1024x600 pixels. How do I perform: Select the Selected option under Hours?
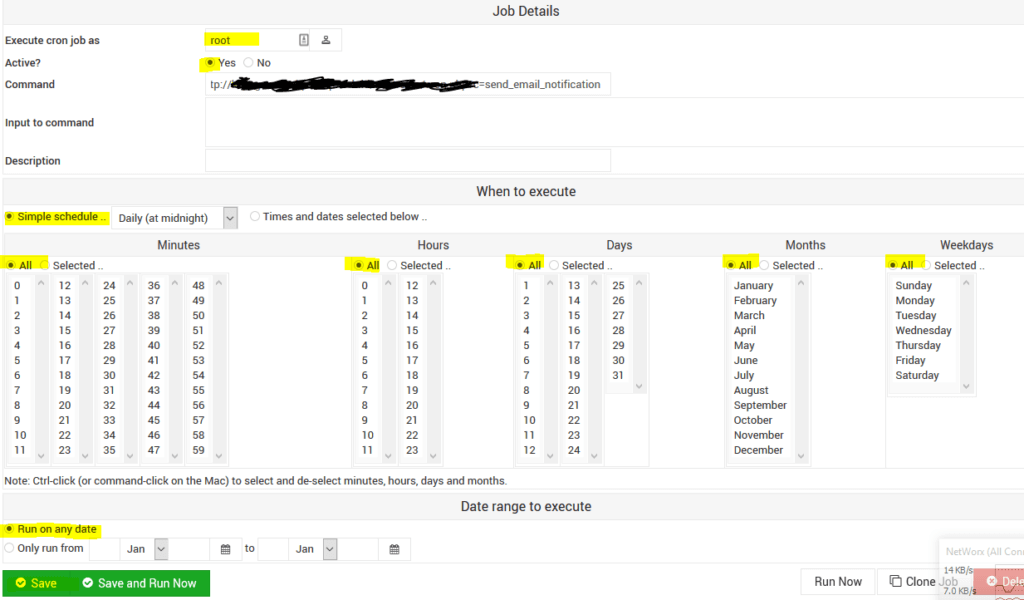coord(391,265)
